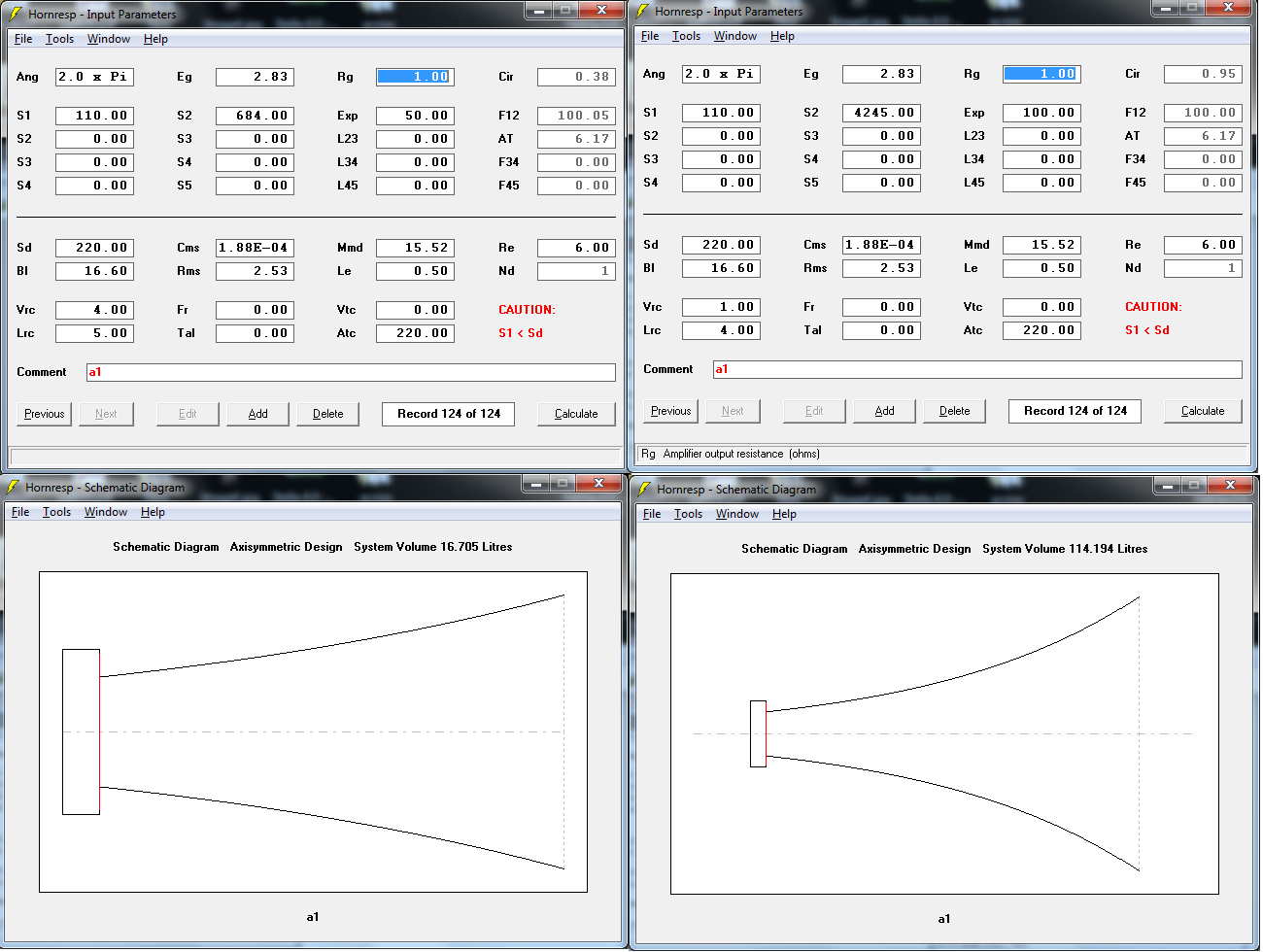Open File menu in right Schematic Diagram window
Image resolution: width=1263 pixels, height=952 pixels.
point(652,514)
